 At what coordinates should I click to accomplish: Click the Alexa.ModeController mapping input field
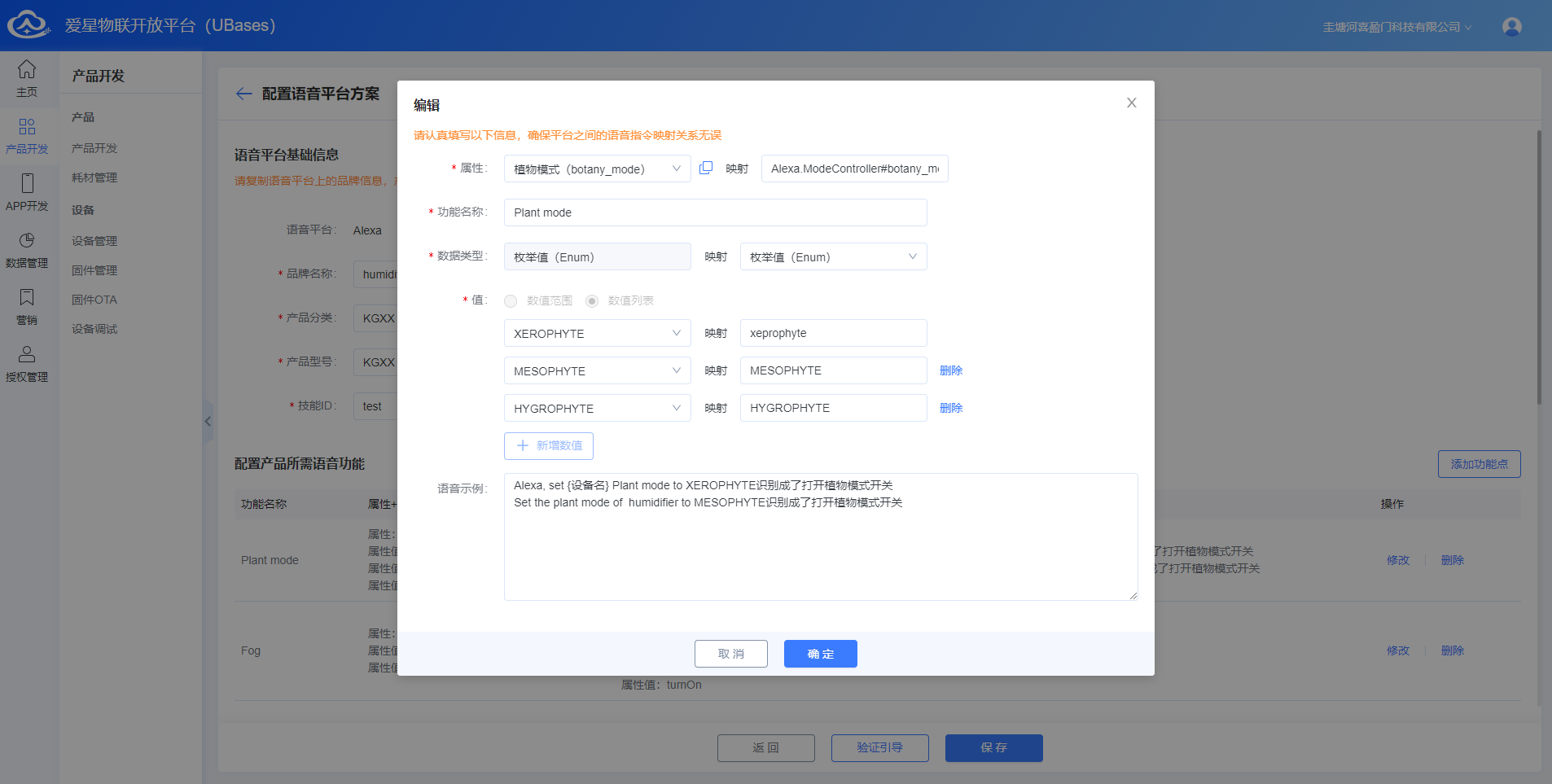pyautogui.click(x=854, y=169)
